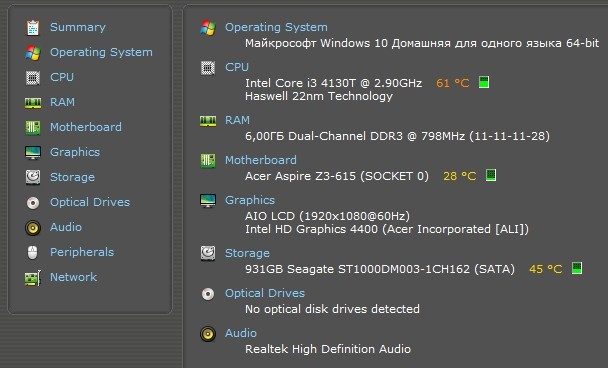608x368 pixels.
Task: Click the RAM icon in main panel
Action: (x=208, y=121)
